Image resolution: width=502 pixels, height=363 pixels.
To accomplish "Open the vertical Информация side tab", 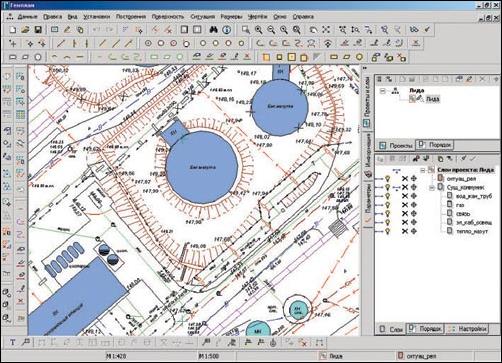I will click(x=367, y=156).
